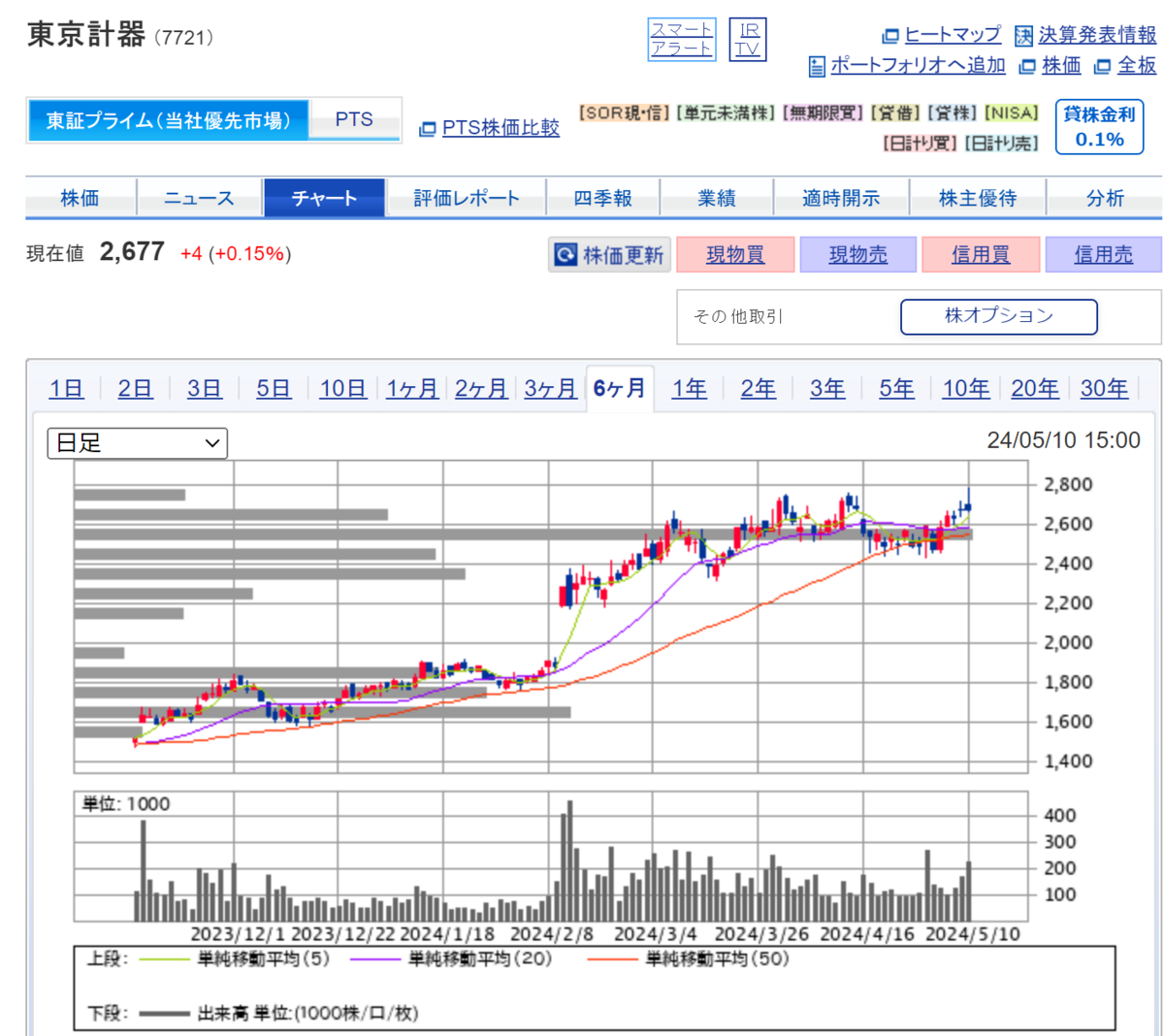Open the 評価レポート tab

coord(467,198)
